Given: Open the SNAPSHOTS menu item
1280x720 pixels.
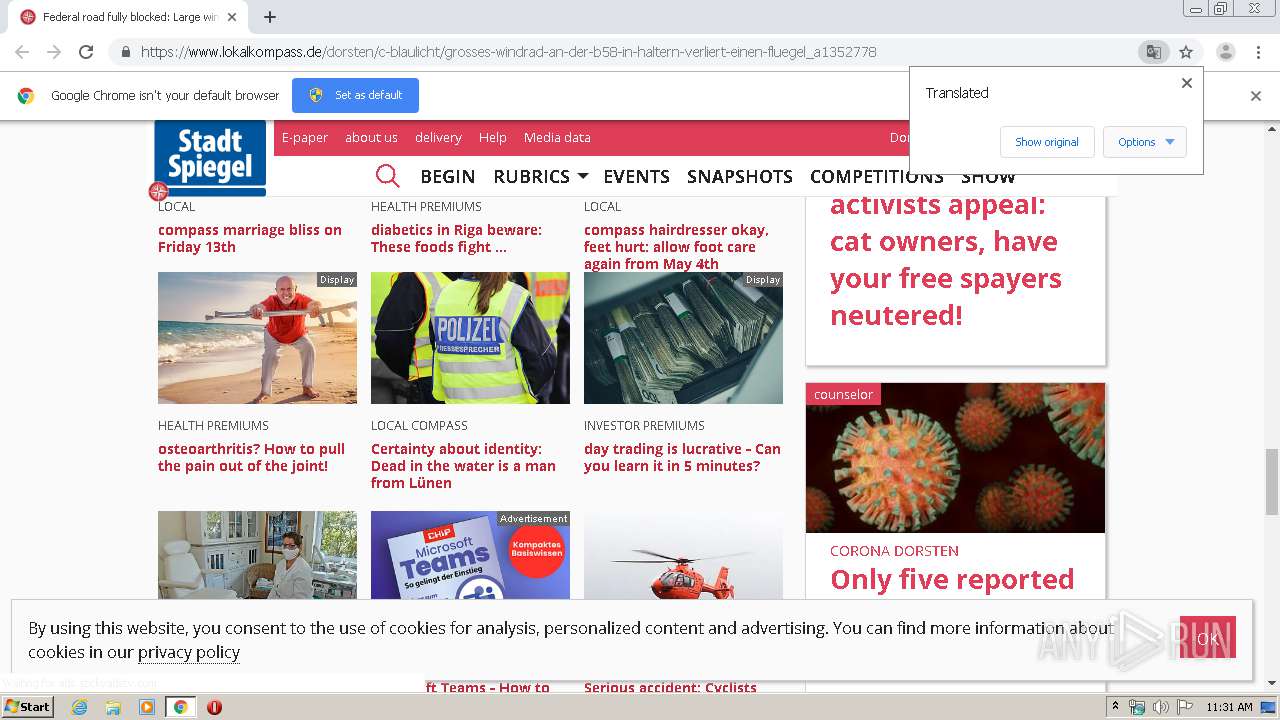Looking at the screenshot, I should click(x=740, y=176).
